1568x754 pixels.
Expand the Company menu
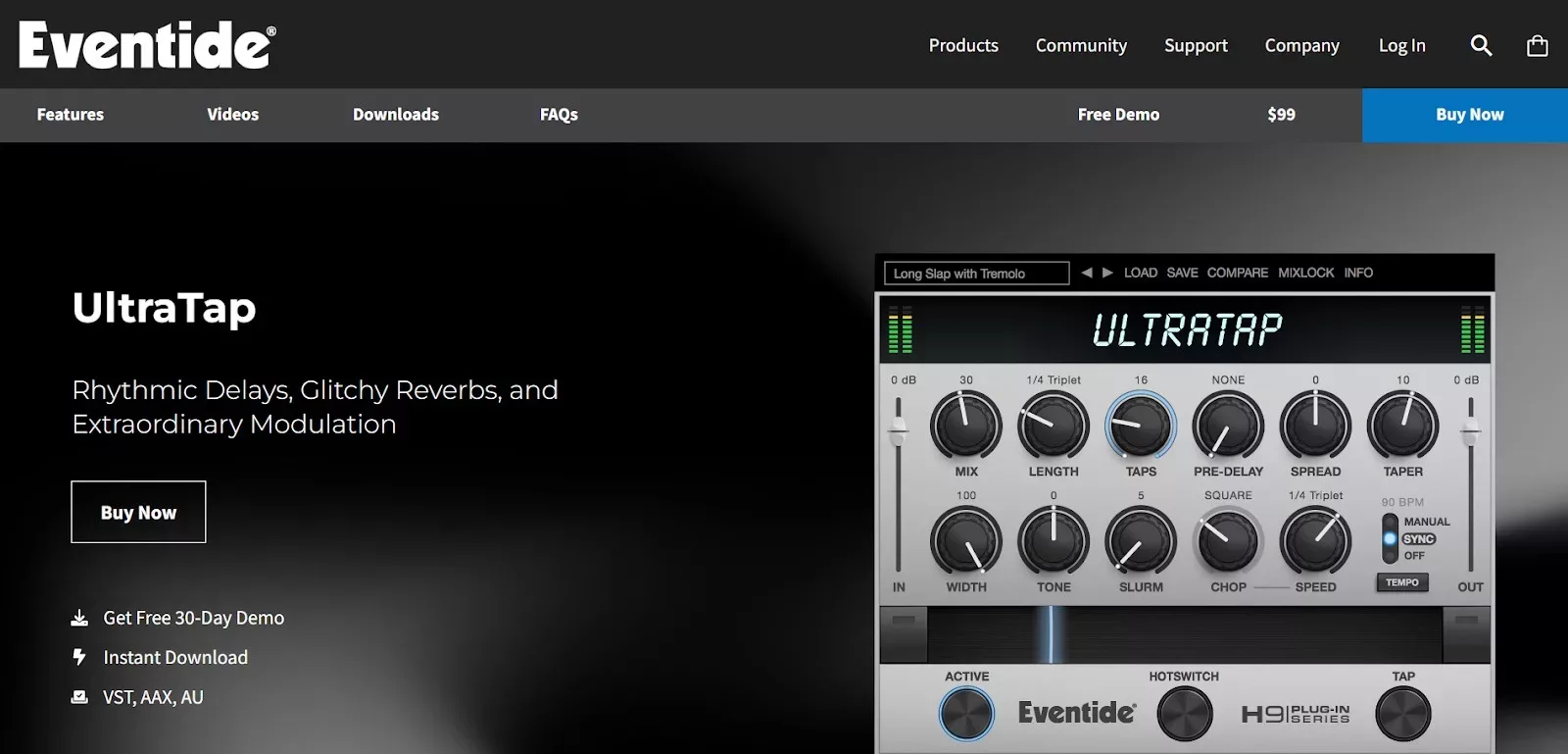[1301, 45]
